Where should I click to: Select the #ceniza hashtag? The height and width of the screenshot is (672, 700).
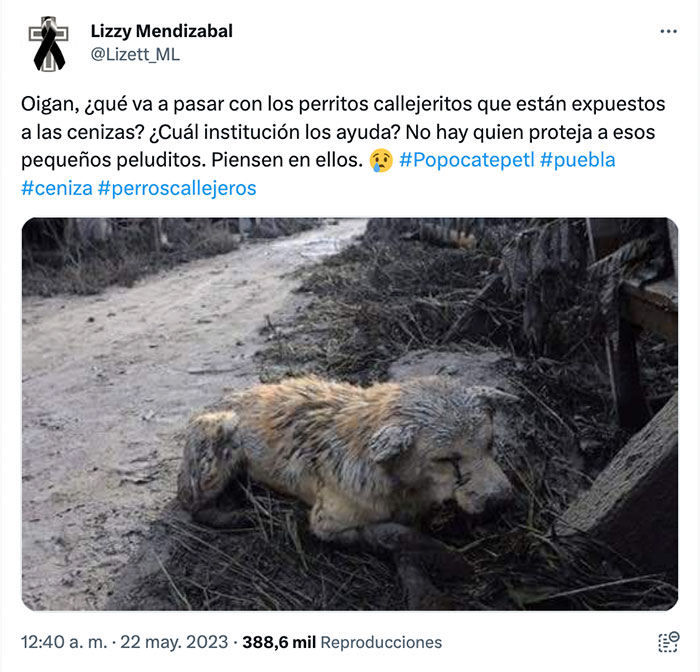click(x=57, y=188)
